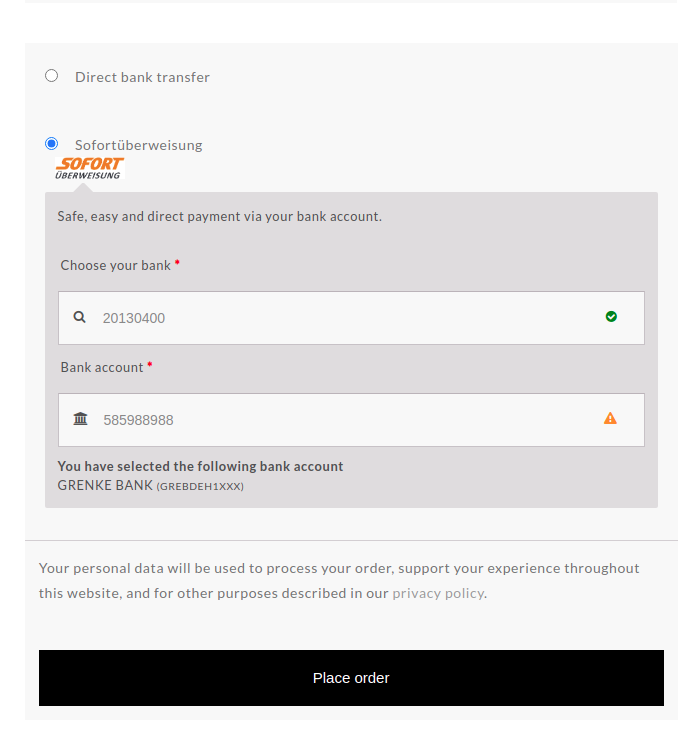Click the red asterisk beside 'Choose your bank'
The height and width of the screenshot is (732, 697).
tap(177, 264)
